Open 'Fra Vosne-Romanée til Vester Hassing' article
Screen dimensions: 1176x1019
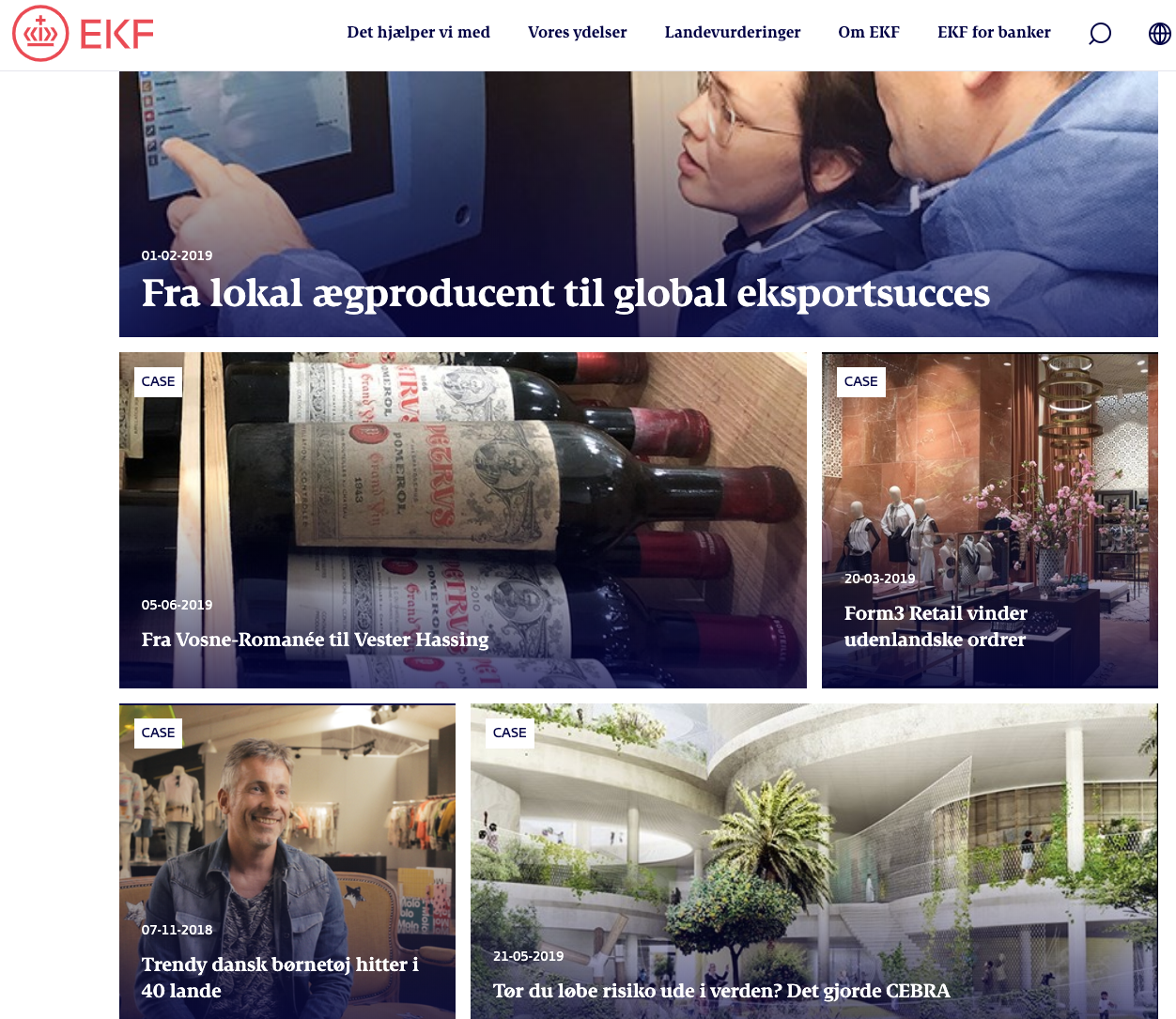tap(315, 640)
